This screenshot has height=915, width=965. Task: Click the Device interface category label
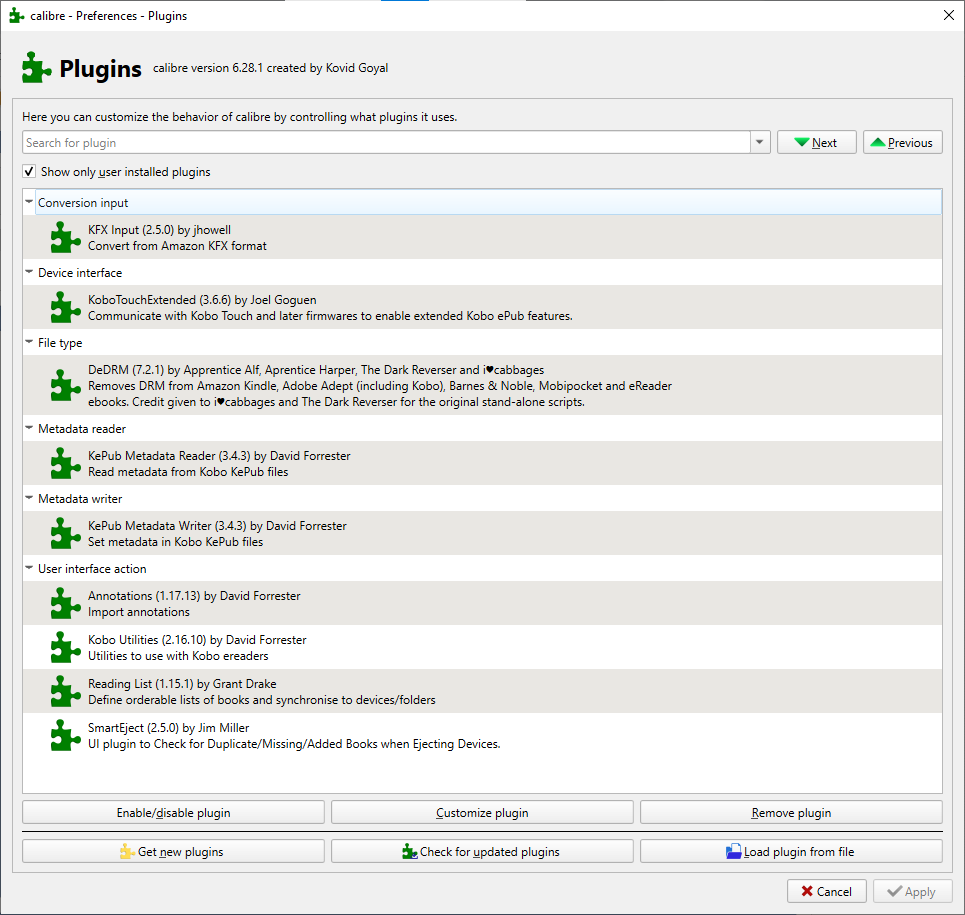pyautogui.click(x=80, y=273)
